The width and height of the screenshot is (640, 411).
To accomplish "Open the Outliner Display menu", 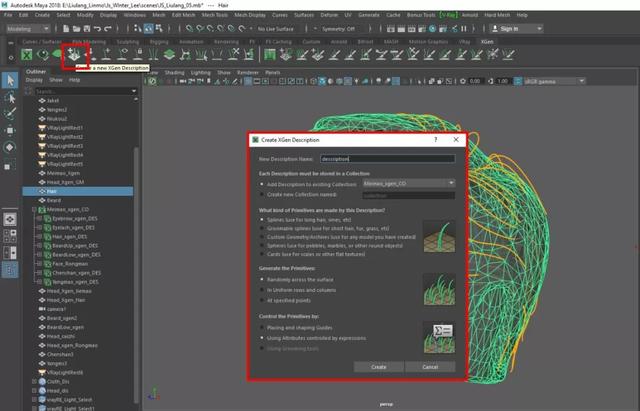I will click(x=34, y=80).
